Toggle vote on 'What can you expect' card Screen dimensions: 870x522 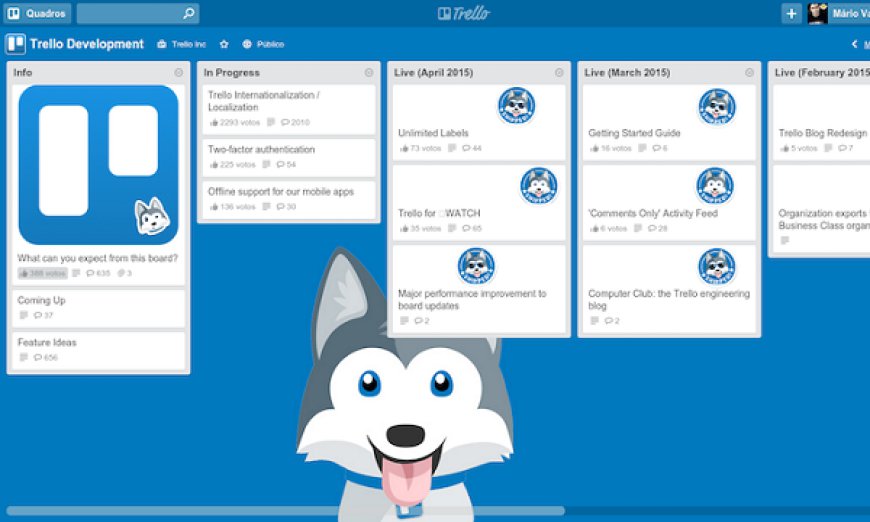click(x=43, y=273)
